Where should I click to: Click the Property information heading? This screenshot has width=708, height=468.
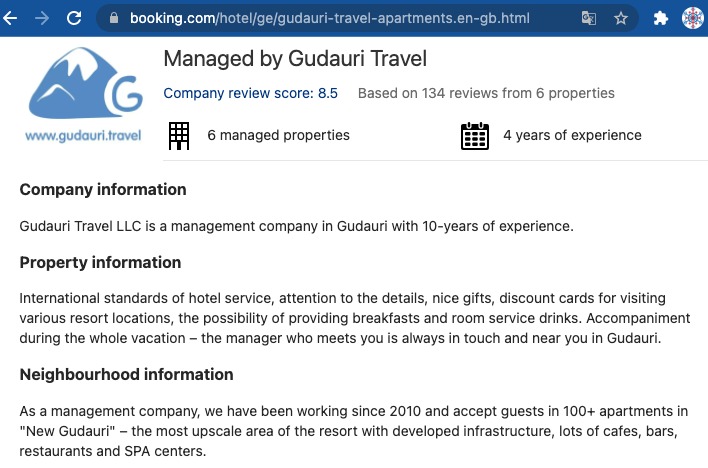100,262
